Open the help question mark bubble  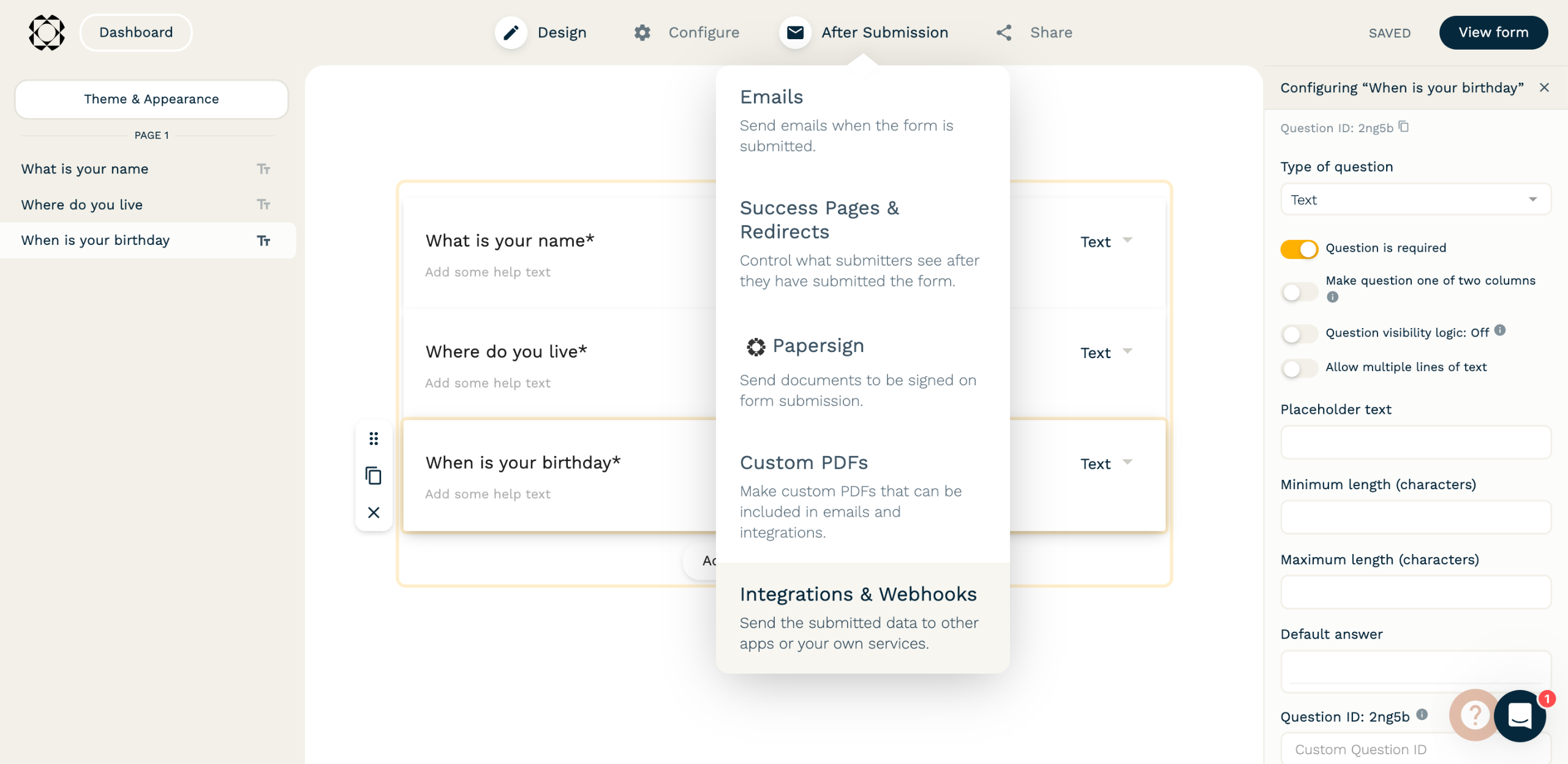(1474, 714)
